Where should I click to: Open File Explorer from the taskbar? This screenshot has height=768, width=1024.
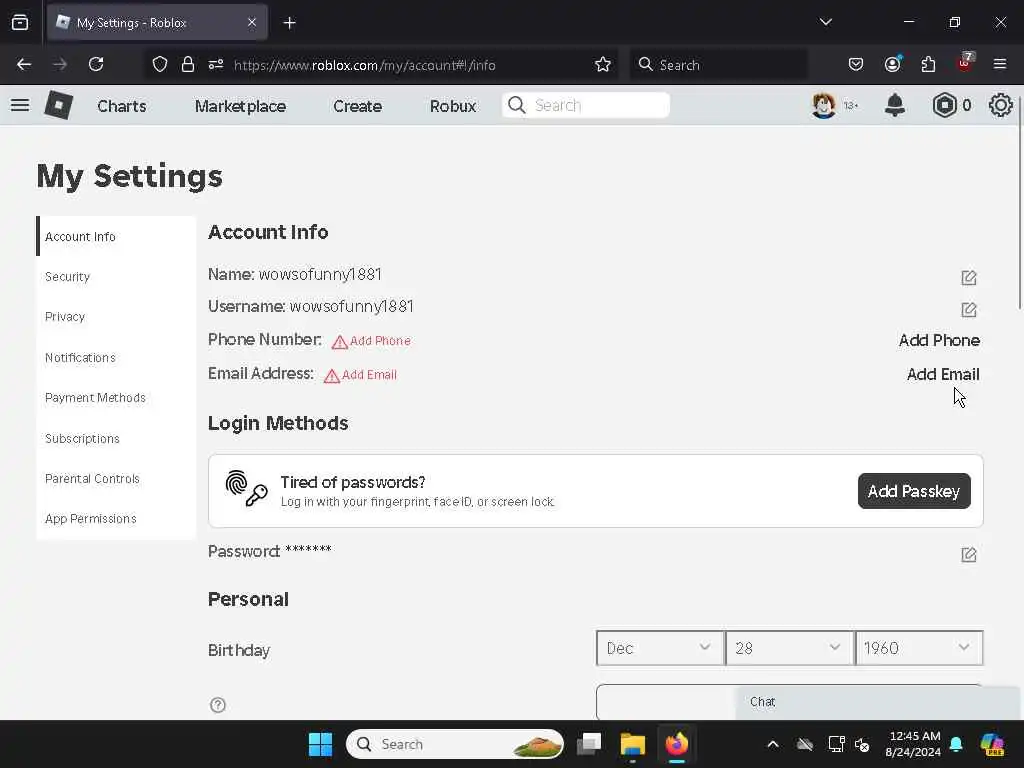(x=632, y=744)
